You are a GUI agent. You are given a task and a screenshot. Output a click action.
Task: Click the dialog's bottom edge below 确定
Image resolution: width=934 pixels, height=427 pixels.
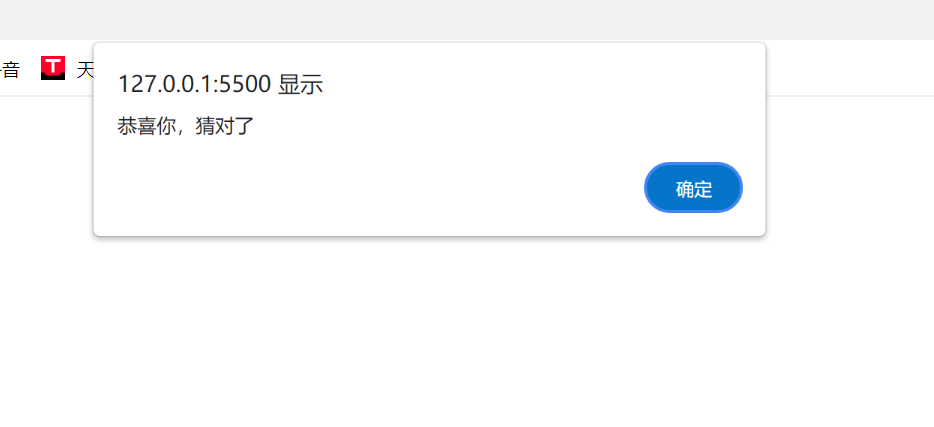[693, 236]
